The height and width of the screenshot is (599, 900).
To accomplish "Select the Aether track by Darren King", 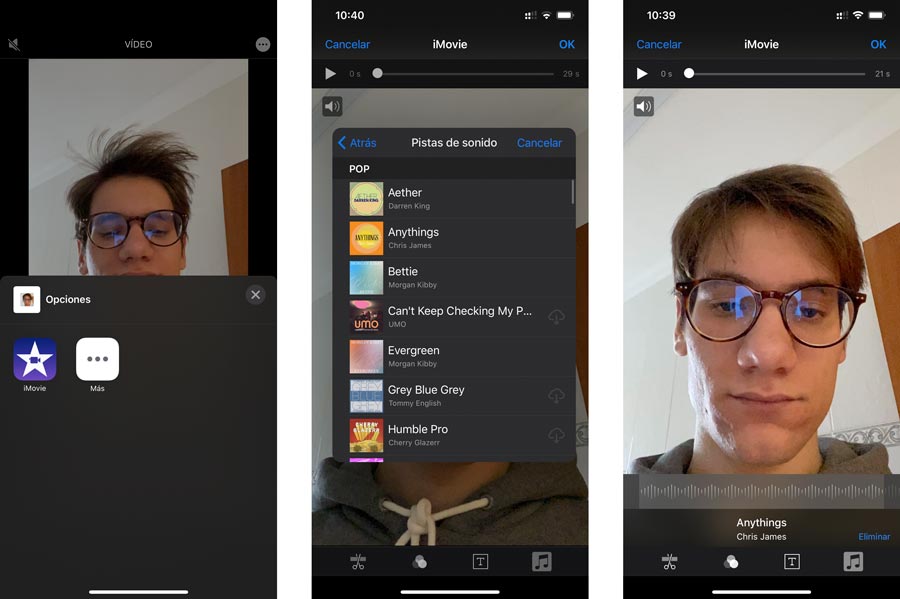I will pos(454,199).
